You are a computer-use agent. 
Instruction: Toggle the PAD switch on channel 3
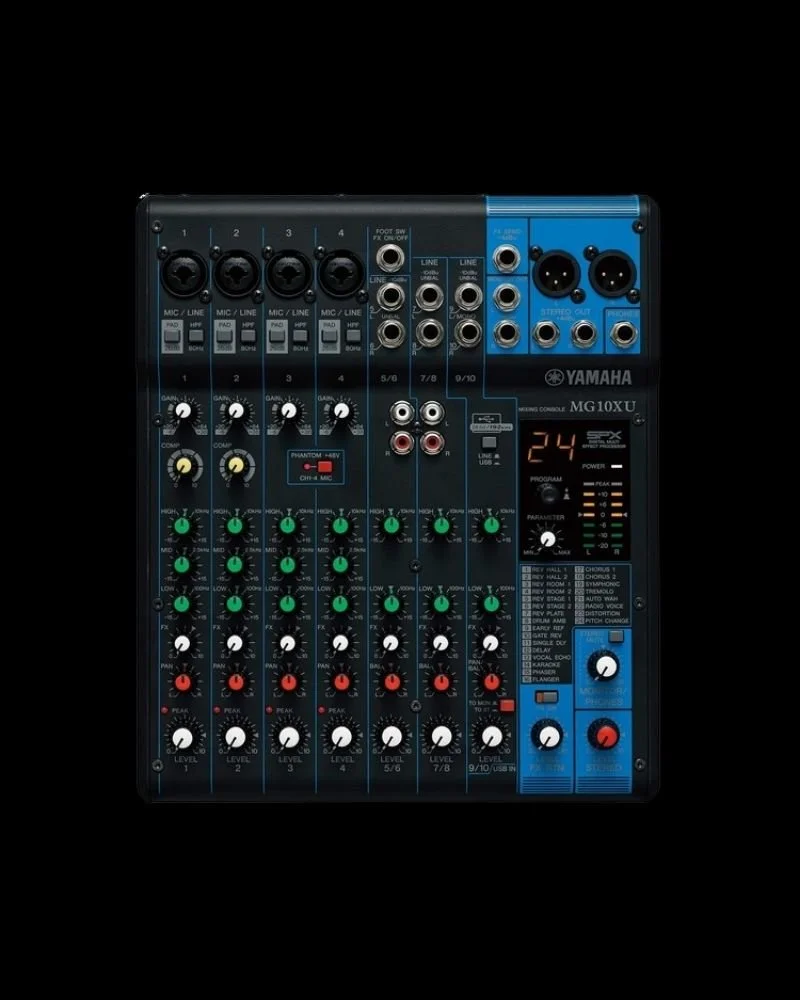coord(276,335)
